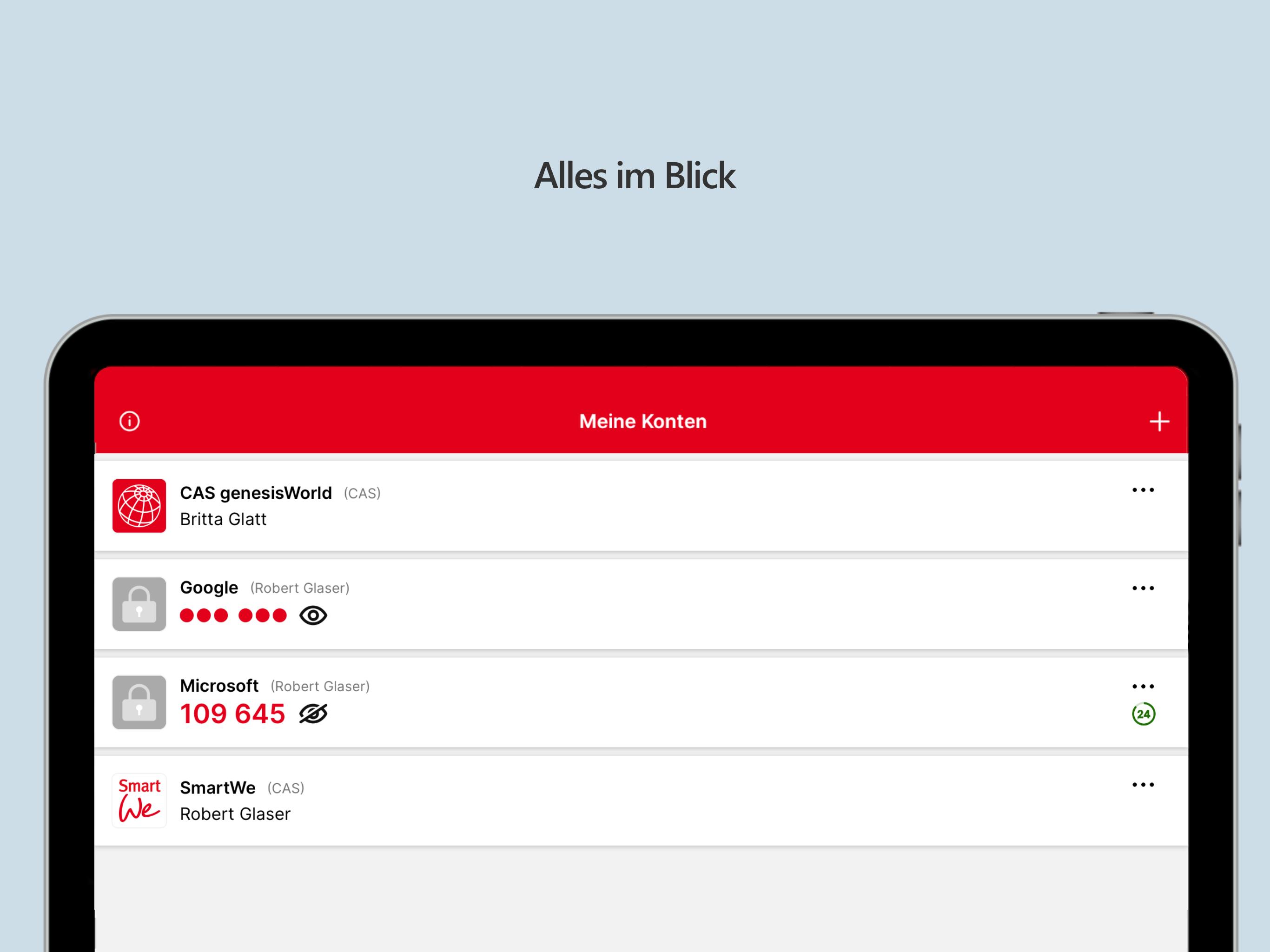Select the CAS genesisWorld account title
Screen dimensions: 1270x952
coord(256,493)
